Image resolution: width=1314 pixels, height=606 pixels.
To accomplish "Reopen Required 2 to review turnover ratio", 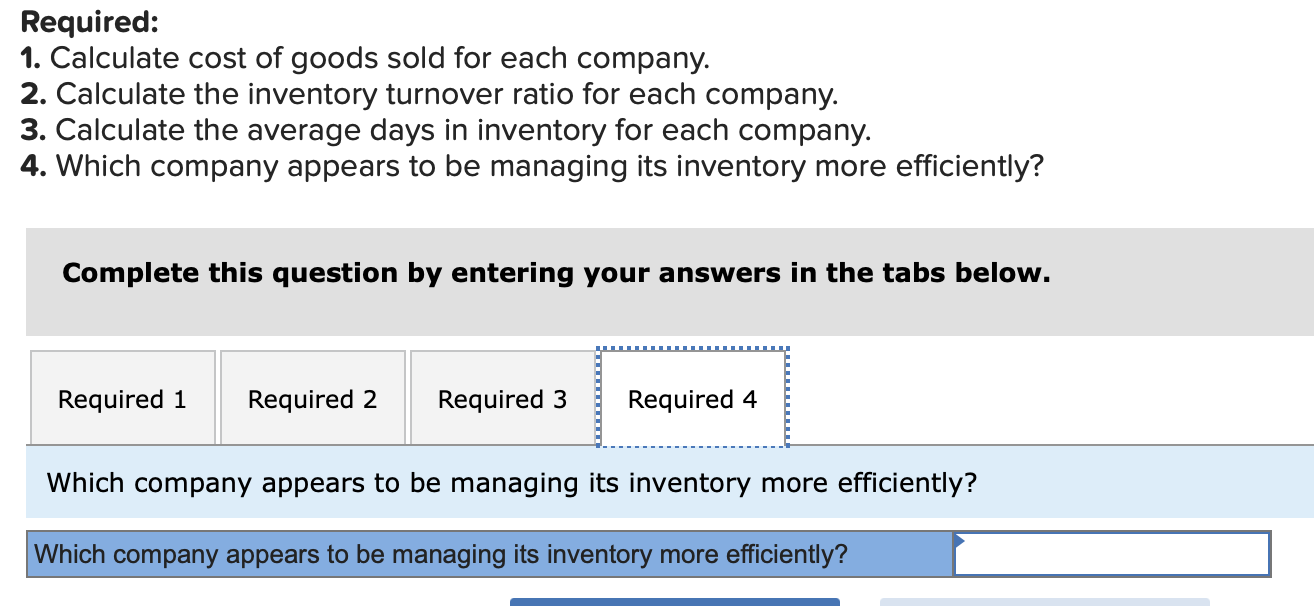I will (312, 398).
